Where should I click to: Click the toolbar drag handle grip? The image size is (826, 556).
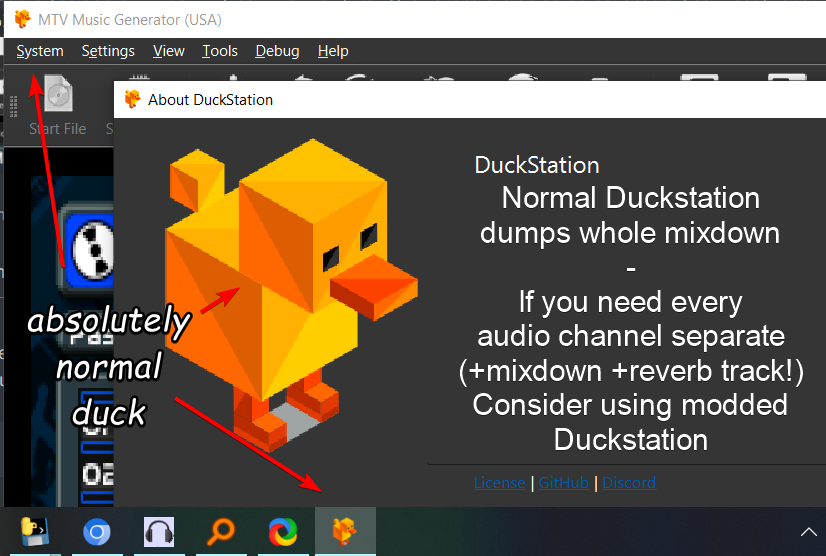14,106
